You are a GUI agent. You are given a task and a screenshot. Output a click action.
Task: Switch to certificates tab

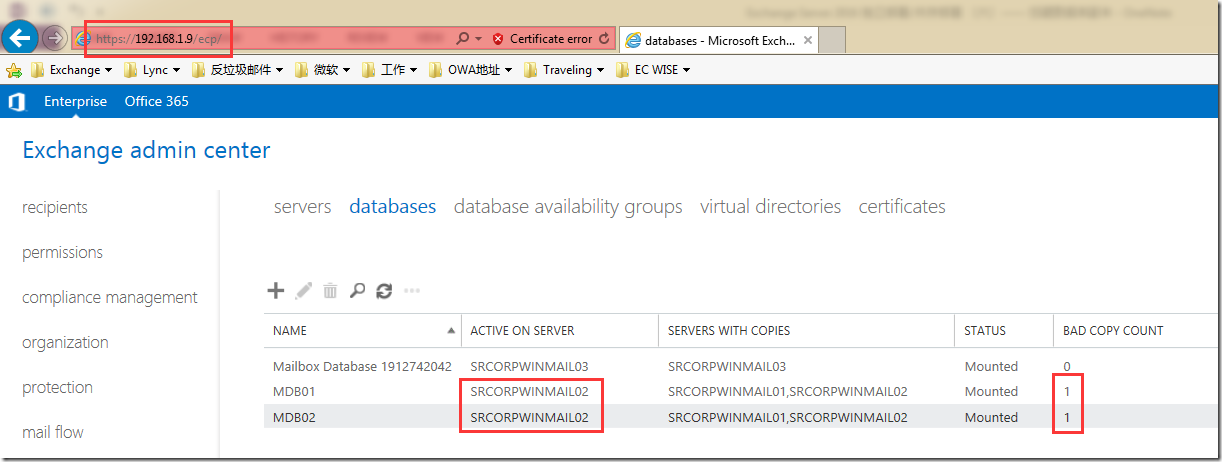point(902,207)
